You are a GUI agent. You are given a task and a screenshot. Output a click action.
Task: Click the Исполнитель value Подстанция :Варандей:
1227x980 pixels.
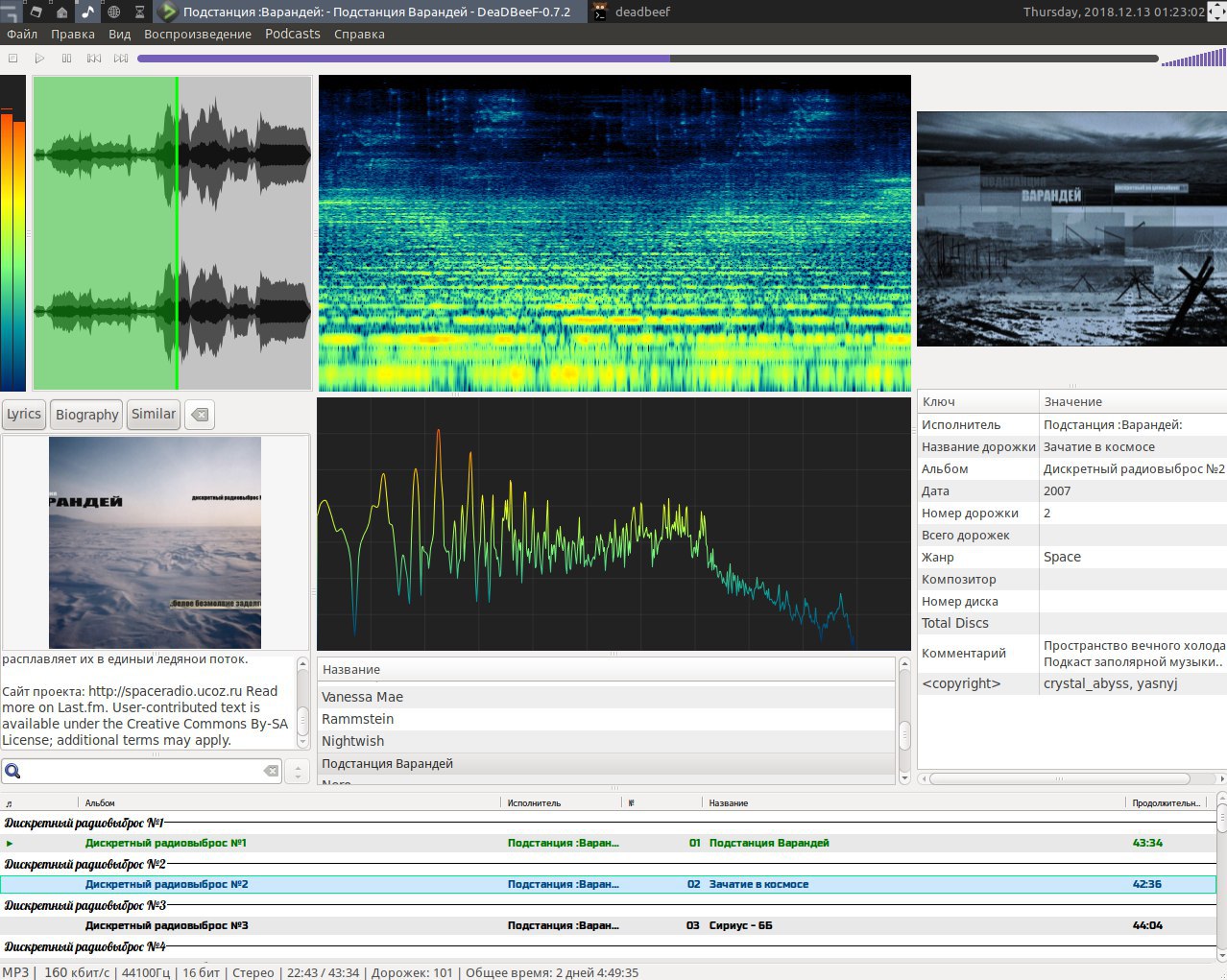coord(1113,424)
